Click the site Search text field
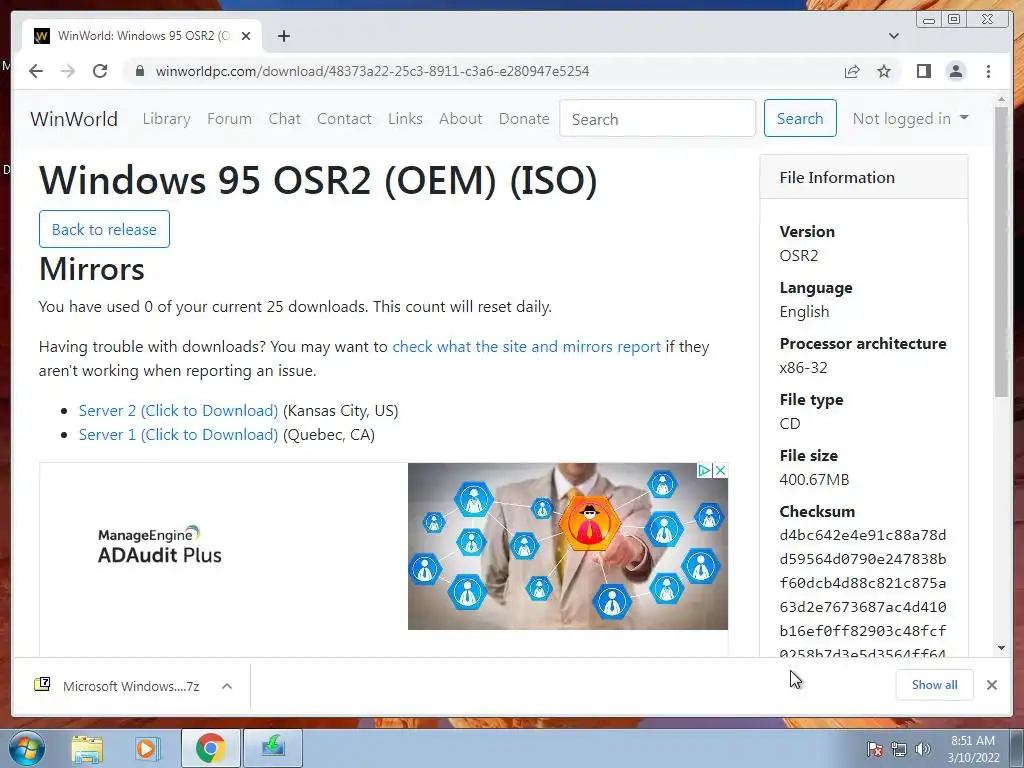This screenshot has width=1024, height=768. tap(658, 119)
